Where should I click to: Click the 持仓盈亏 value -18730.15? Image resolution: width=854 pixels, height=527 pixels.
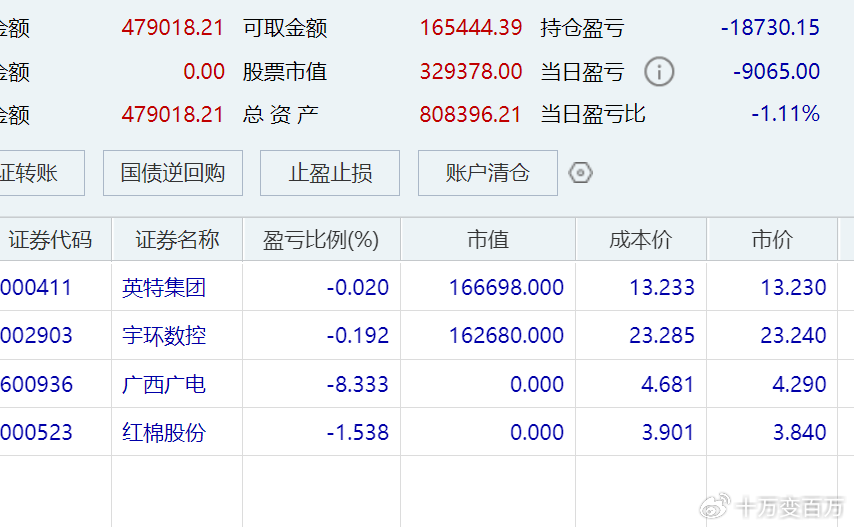770,28
